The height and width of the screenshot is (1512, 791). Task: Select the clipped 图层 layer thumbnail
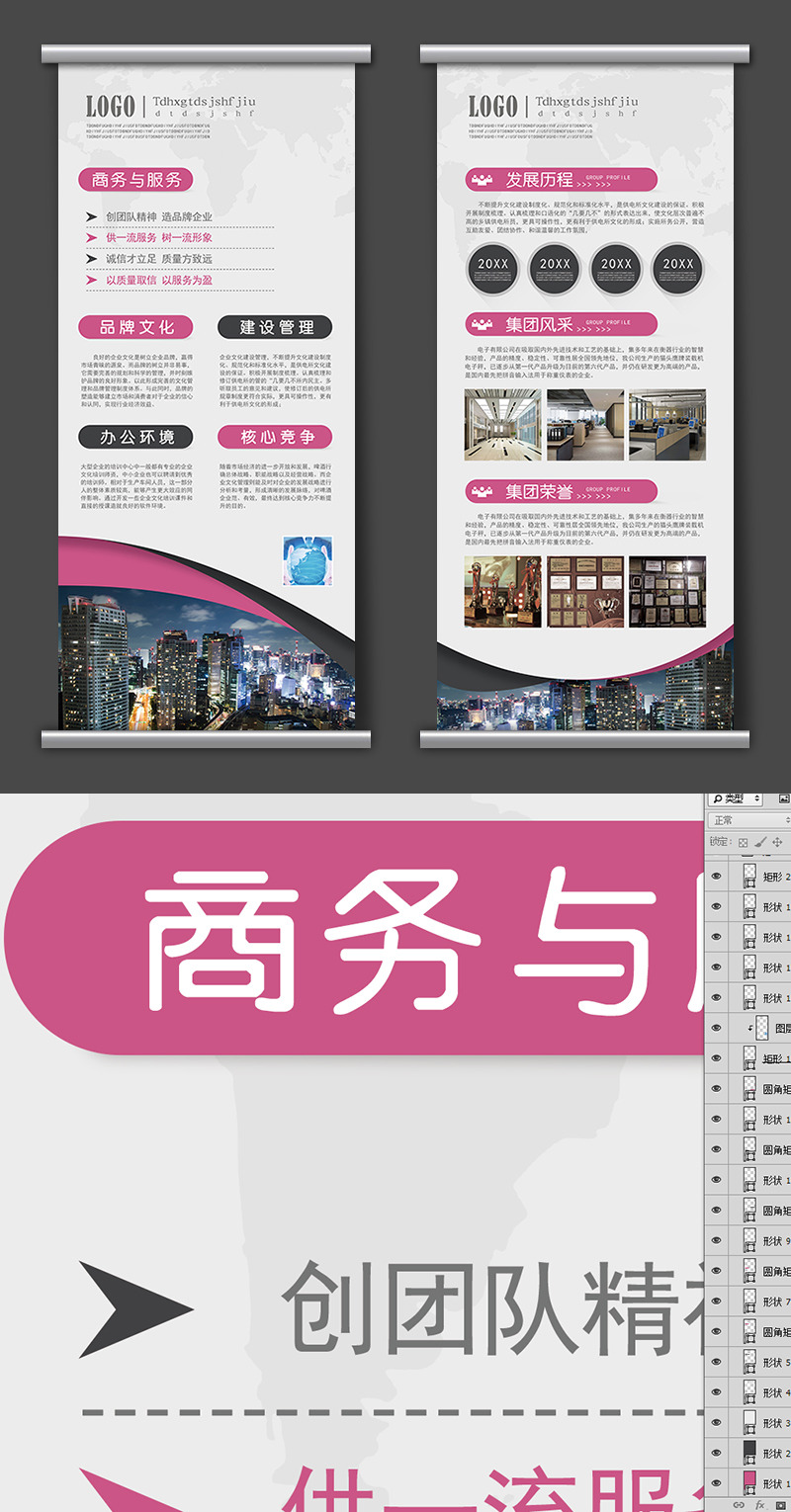(x=762, y=1028)
